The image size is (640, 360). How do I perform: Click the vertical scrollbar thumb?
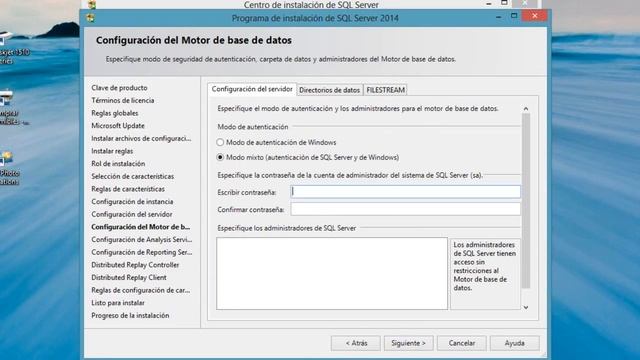click(x=526, y=201)
